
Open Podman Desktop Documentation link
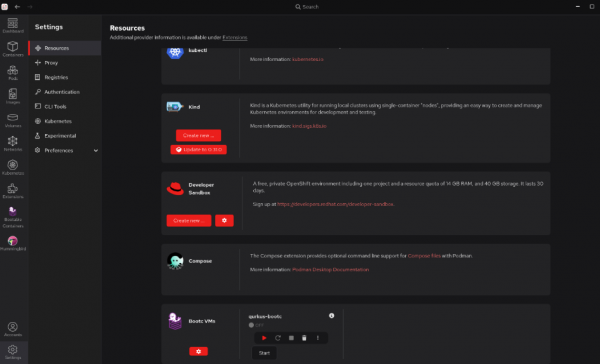[331, 270]
